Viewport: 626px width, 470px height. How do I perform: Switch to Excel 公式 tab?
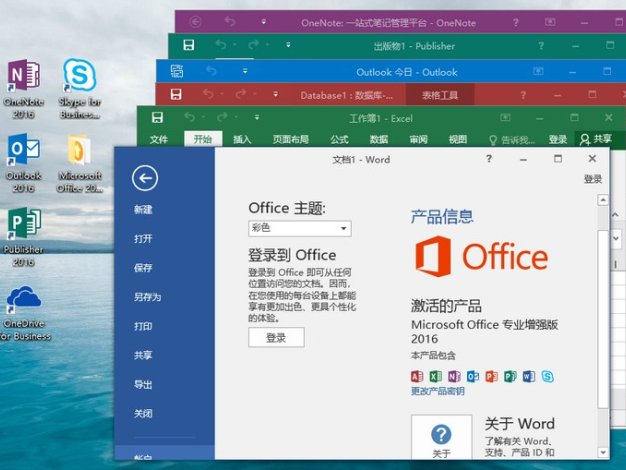tap(339, 139)
